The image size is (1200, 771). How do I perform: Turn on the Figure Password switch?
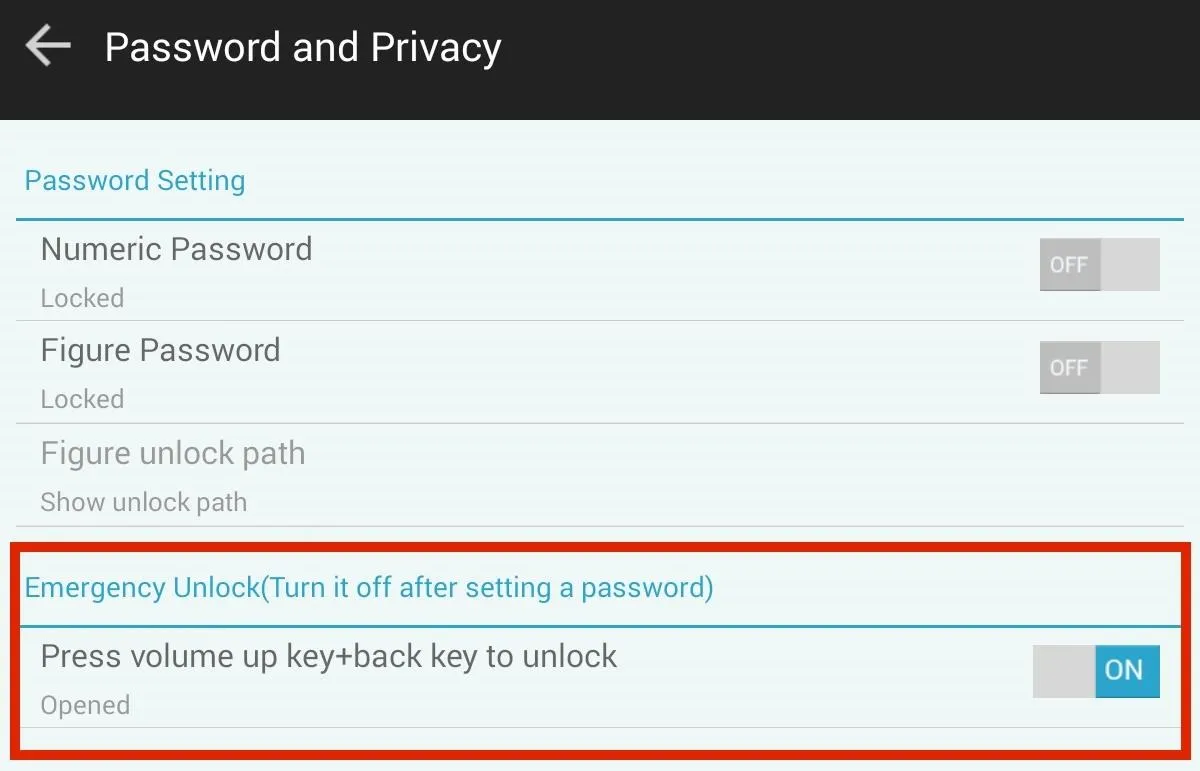[1099, 367]
